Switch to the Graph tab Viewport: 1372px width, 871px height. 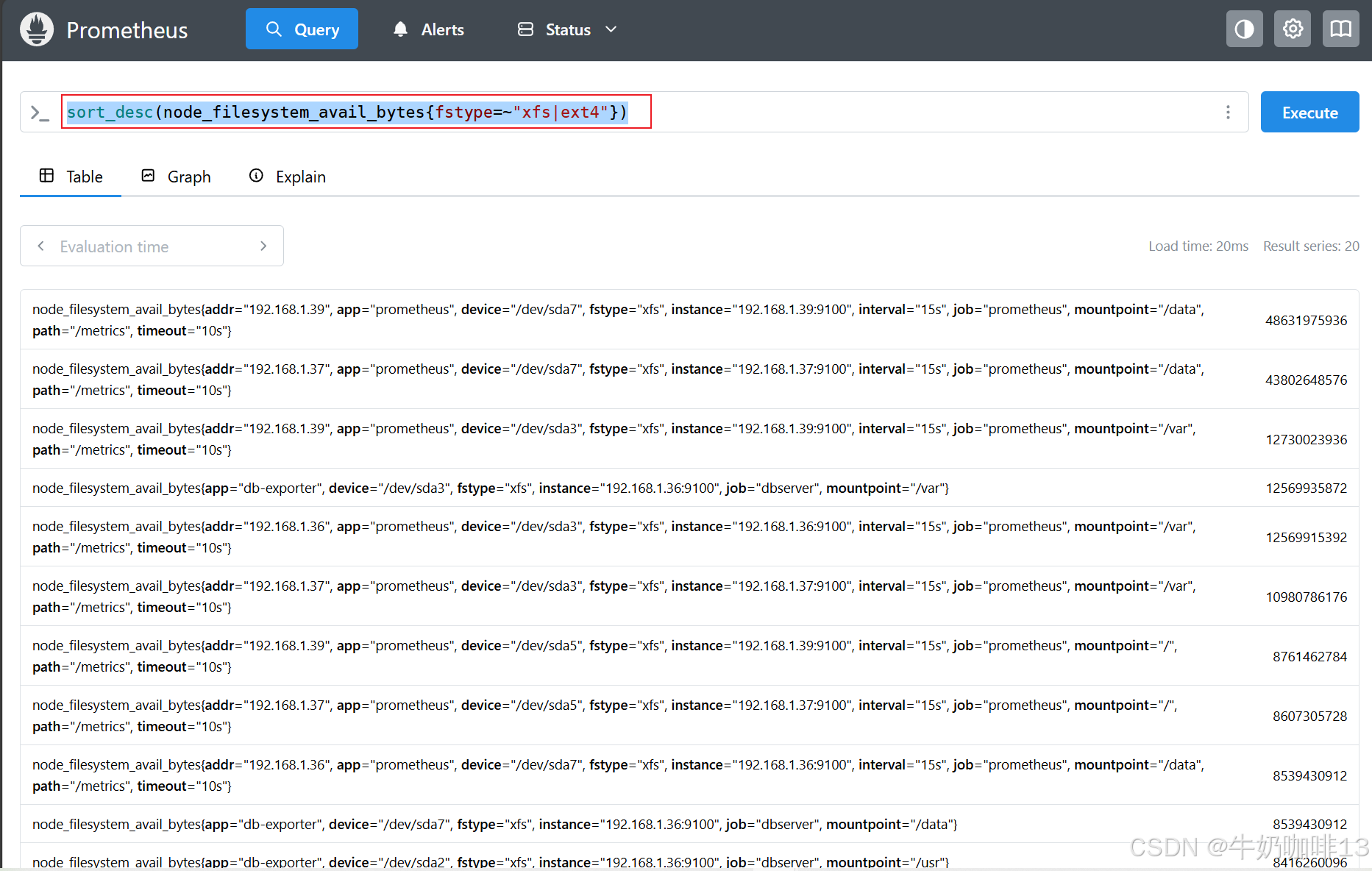pyautogui.click(x=176, y=177)
